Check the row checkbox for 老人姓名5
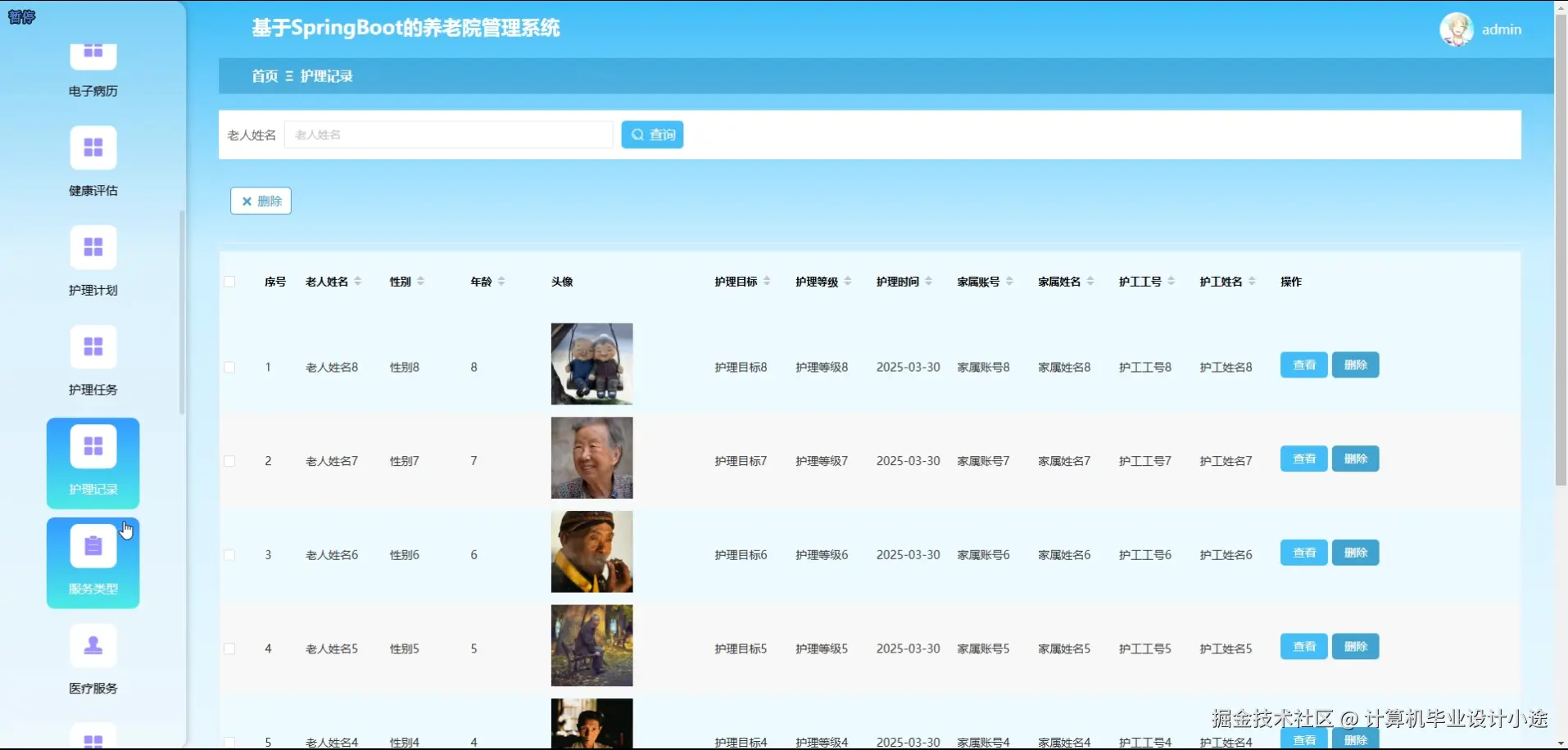 pos(229,648)
